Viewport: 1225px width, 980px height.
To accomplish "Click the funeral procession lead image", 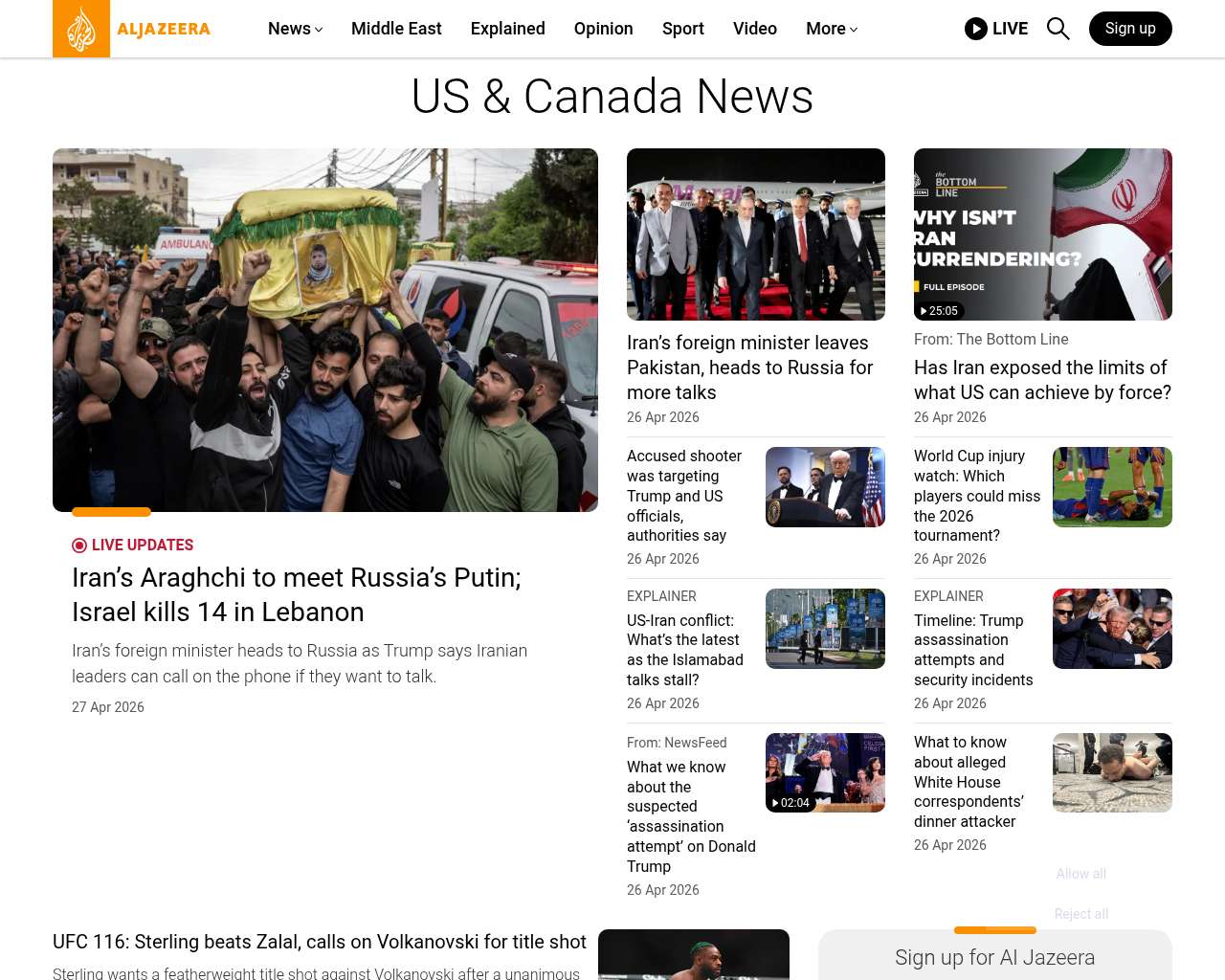I will point(325,330).
